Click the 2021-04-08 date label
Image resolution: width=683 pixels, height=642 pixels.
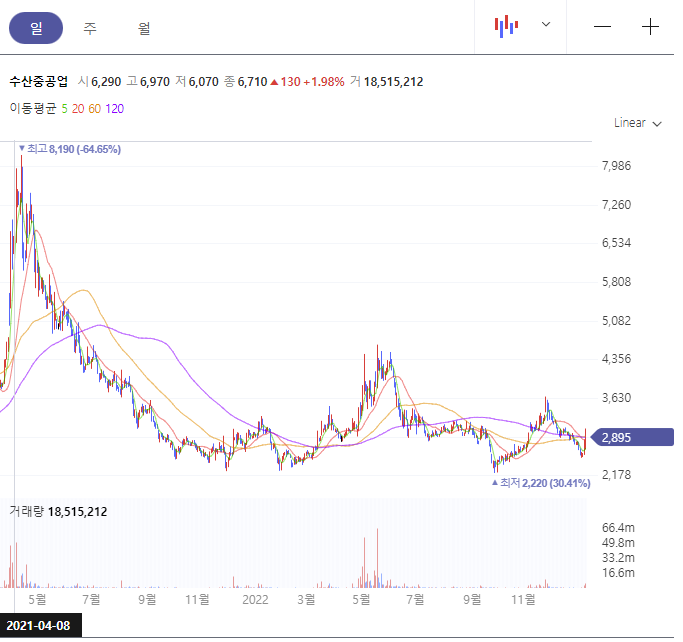pos(41,626)
